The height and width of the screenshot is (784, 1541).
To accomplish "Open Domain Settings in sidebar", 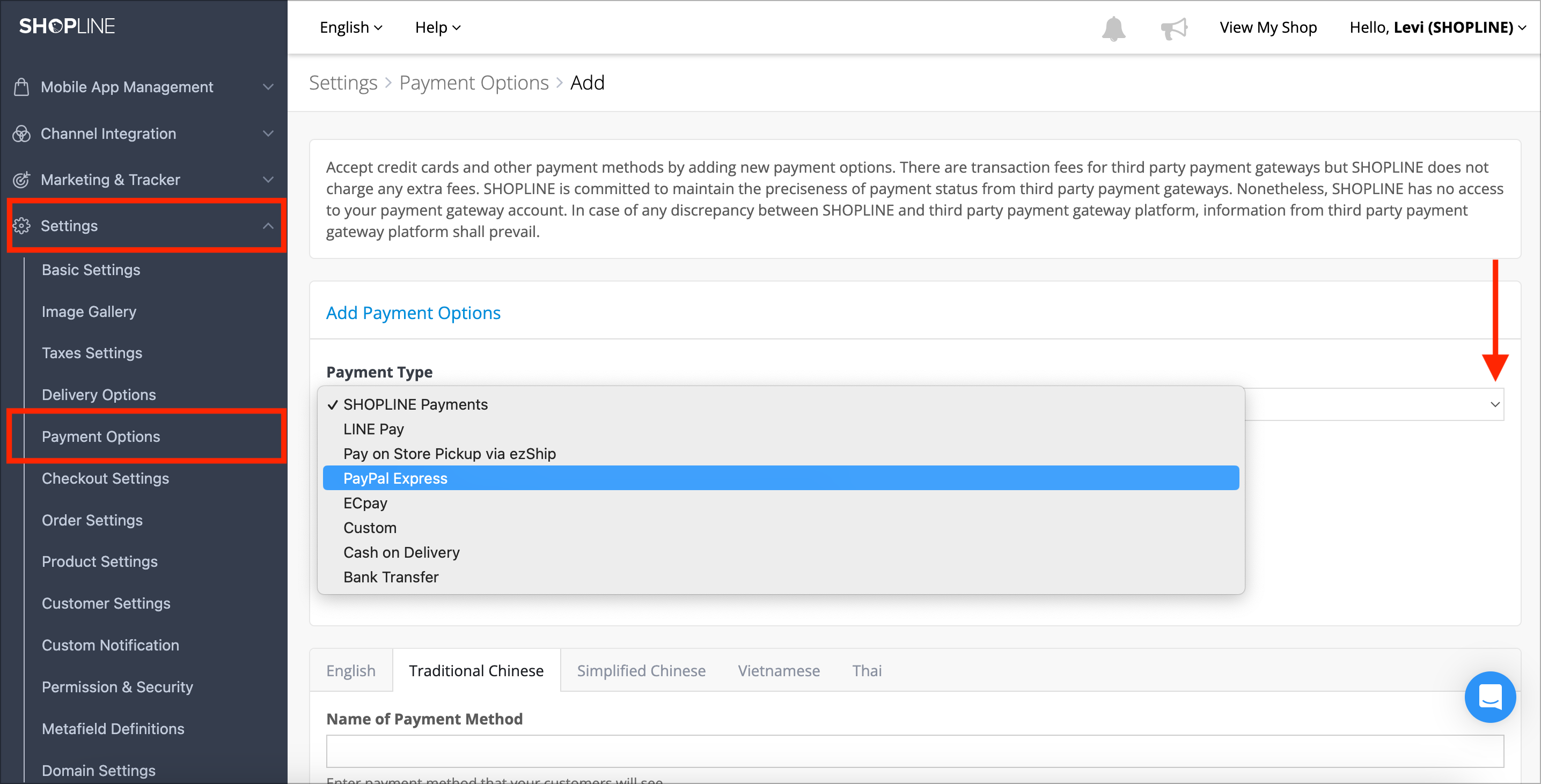I will tap(99, 770).
